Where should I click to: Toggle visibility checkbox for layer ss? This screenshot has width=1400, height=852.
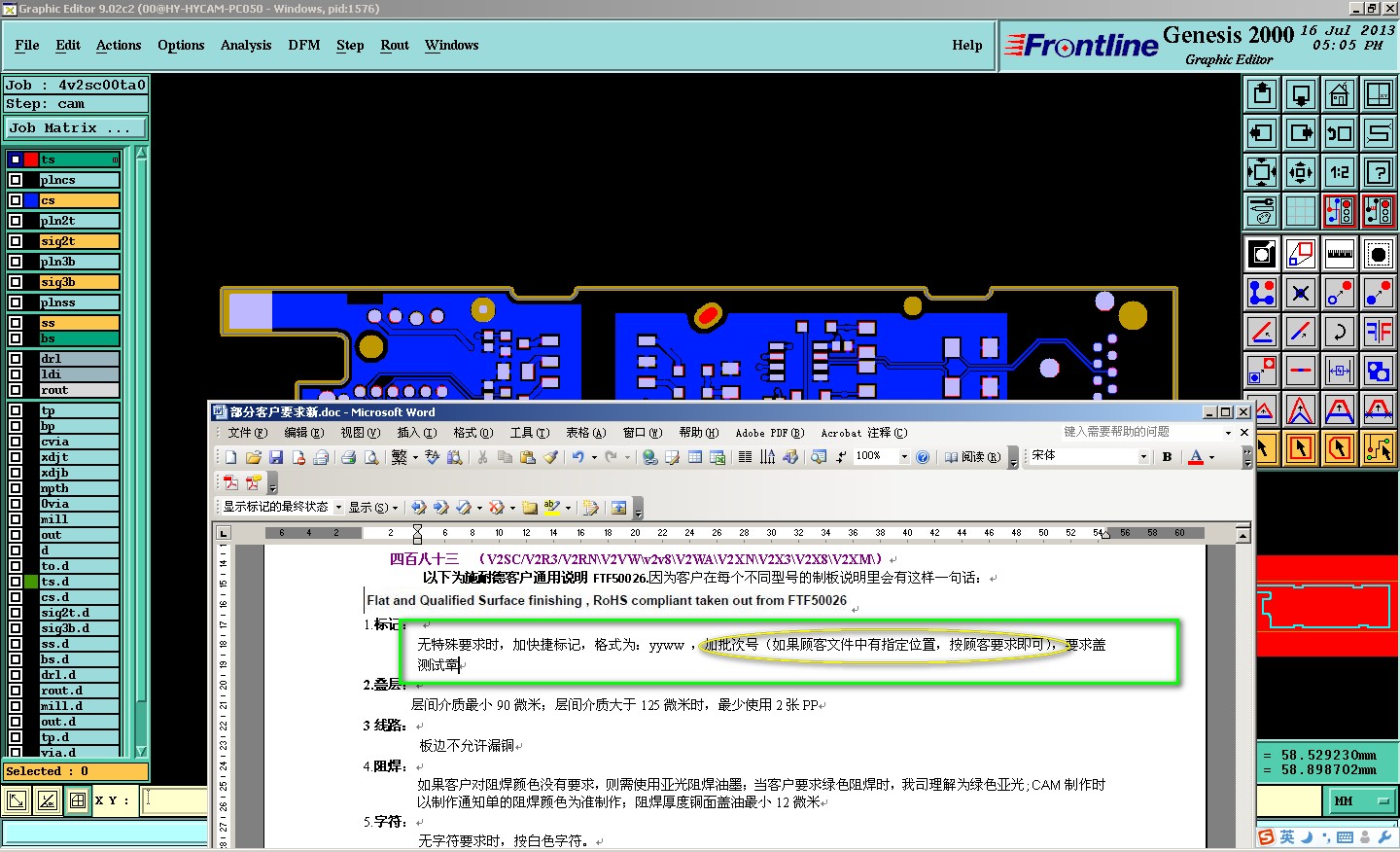tap(16, 323)
